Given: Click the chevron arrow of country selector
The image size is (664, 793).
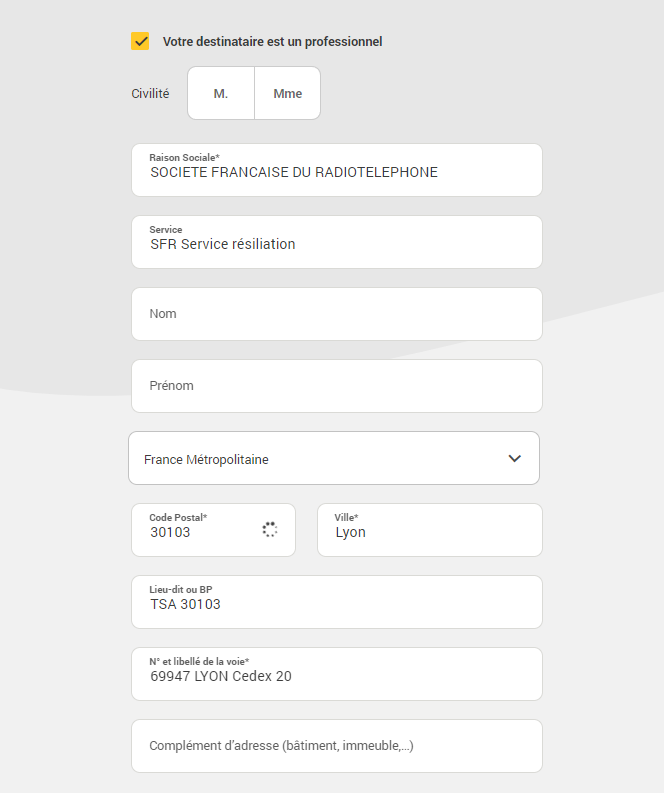Looking at the screenshot, I should pos(515,459).
